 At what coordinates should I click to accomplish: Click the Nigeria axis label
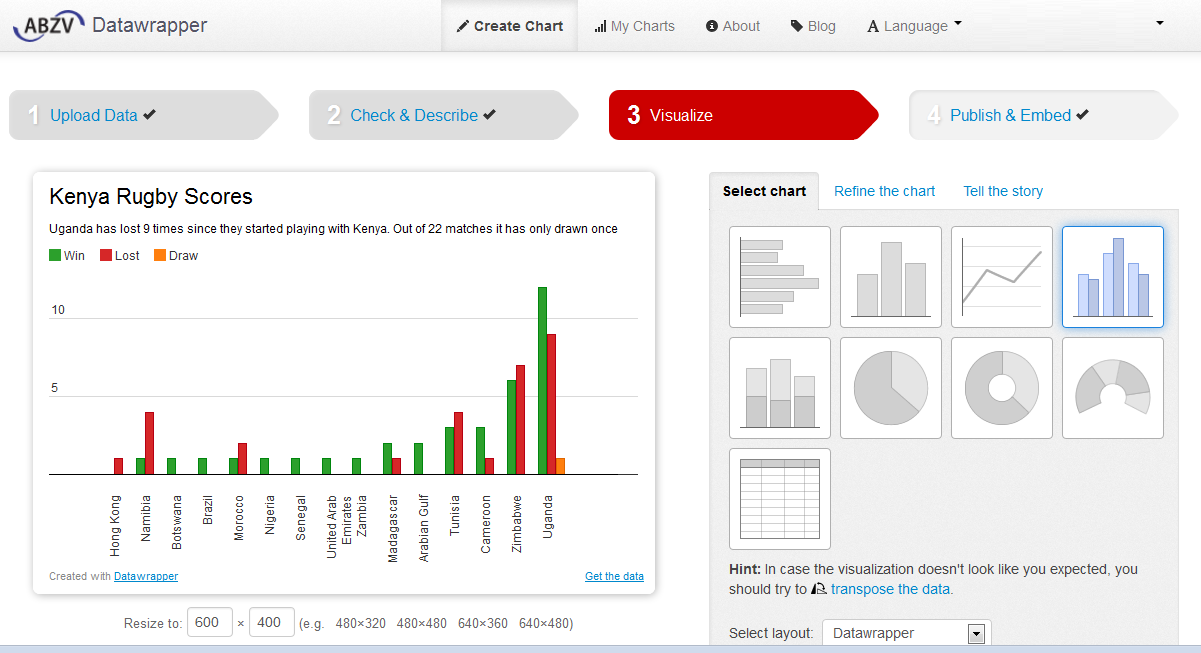tap(270, 516)
